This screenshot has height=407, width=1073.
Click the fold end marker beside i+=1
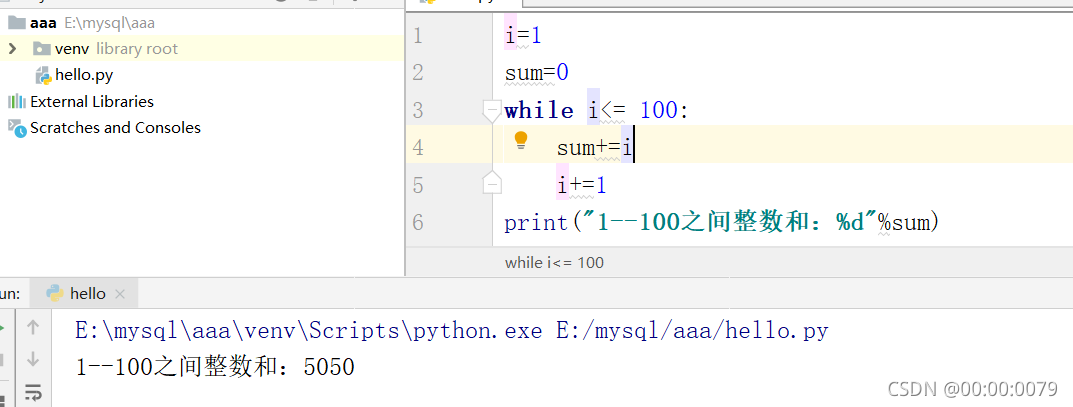pyautogui.click(x=491, y=183)
